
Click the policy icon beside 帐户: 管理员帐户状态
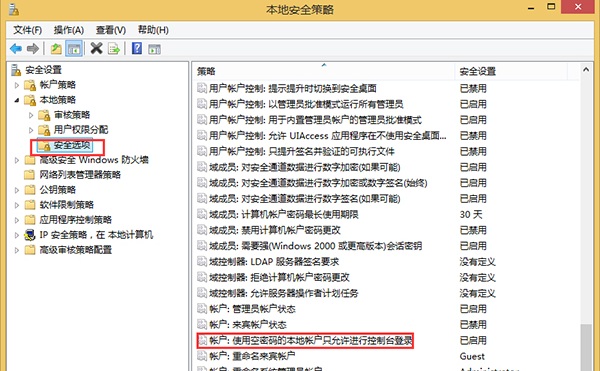202,308
